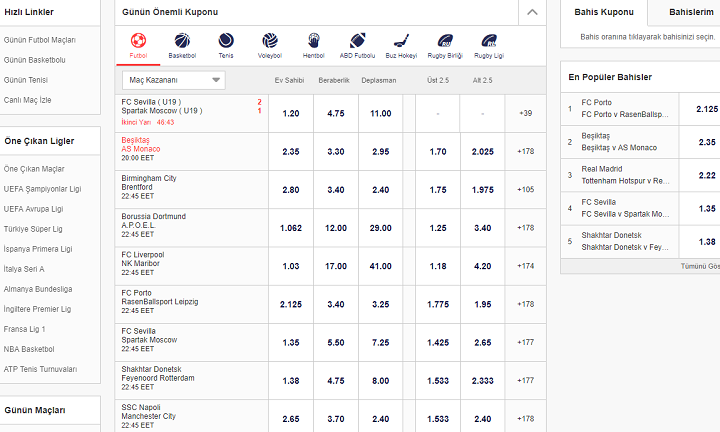Pick draw odds 3.70 for Napoli match

tap(336, 419)
